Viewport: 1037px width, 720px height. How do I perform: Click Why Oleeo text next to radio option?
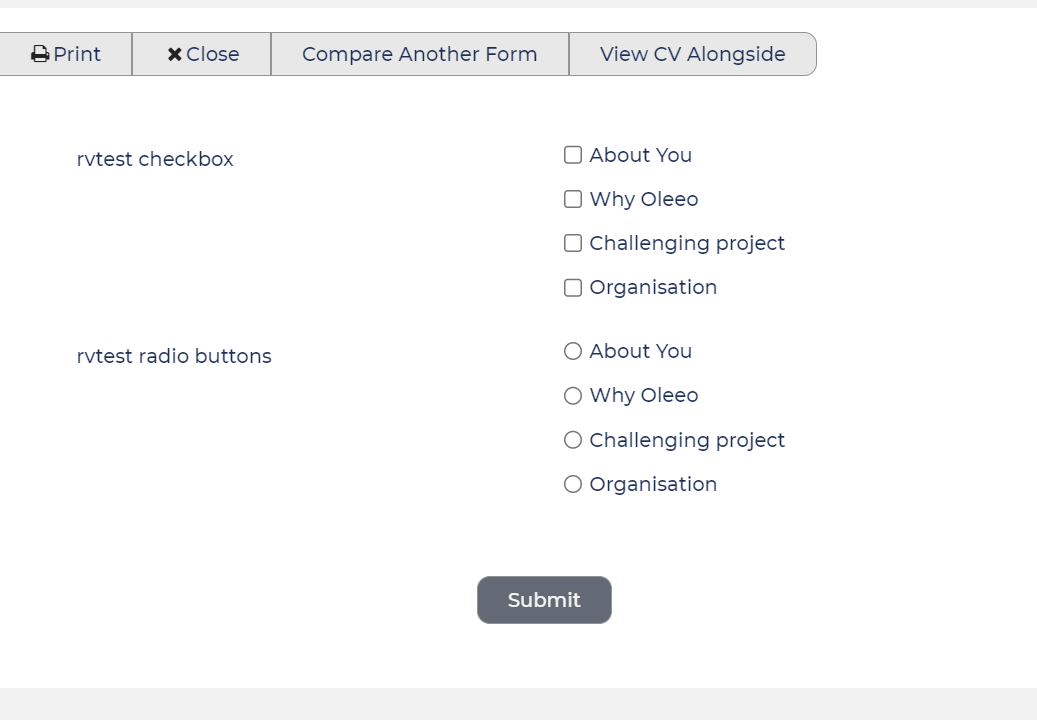tap(643, 396)
